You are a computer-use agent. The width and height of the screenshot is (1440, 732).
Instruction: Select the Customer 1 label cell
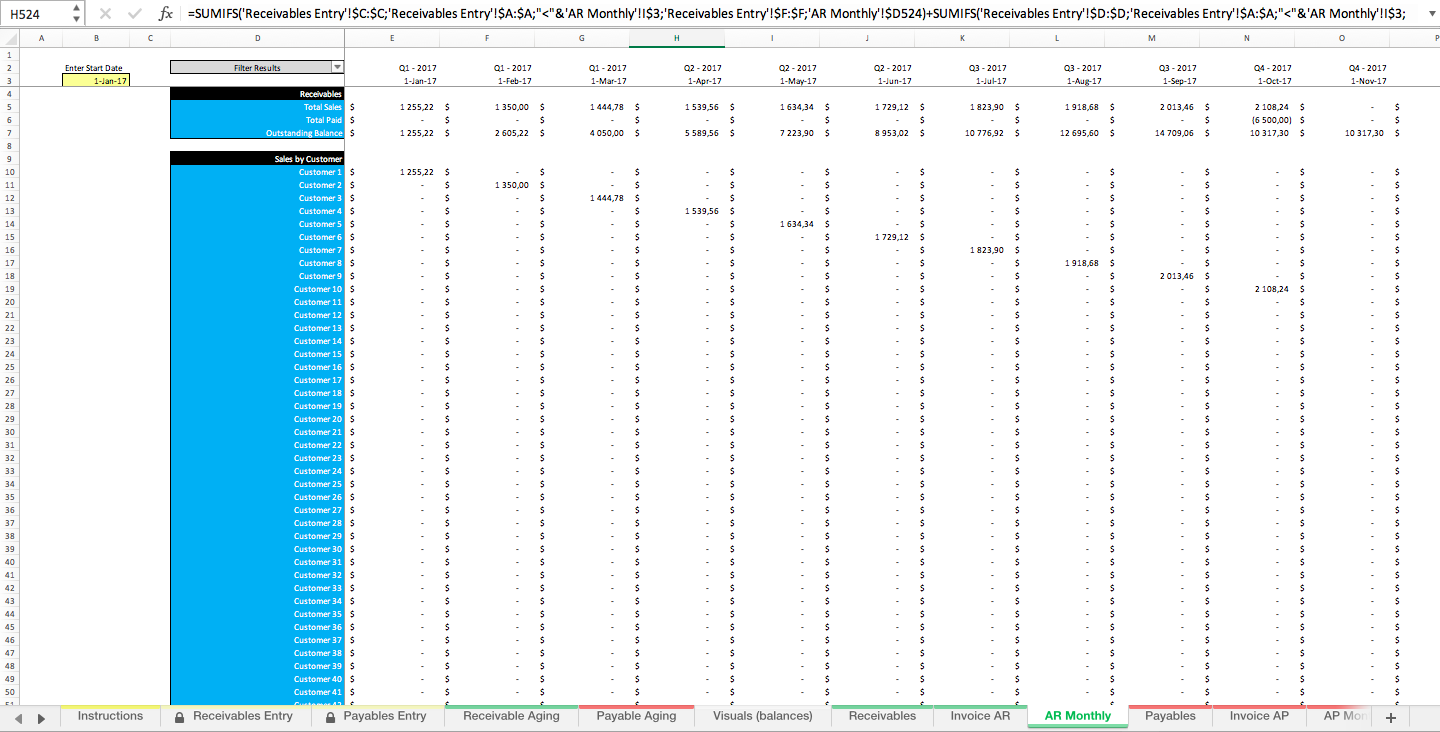click(257, 172)
